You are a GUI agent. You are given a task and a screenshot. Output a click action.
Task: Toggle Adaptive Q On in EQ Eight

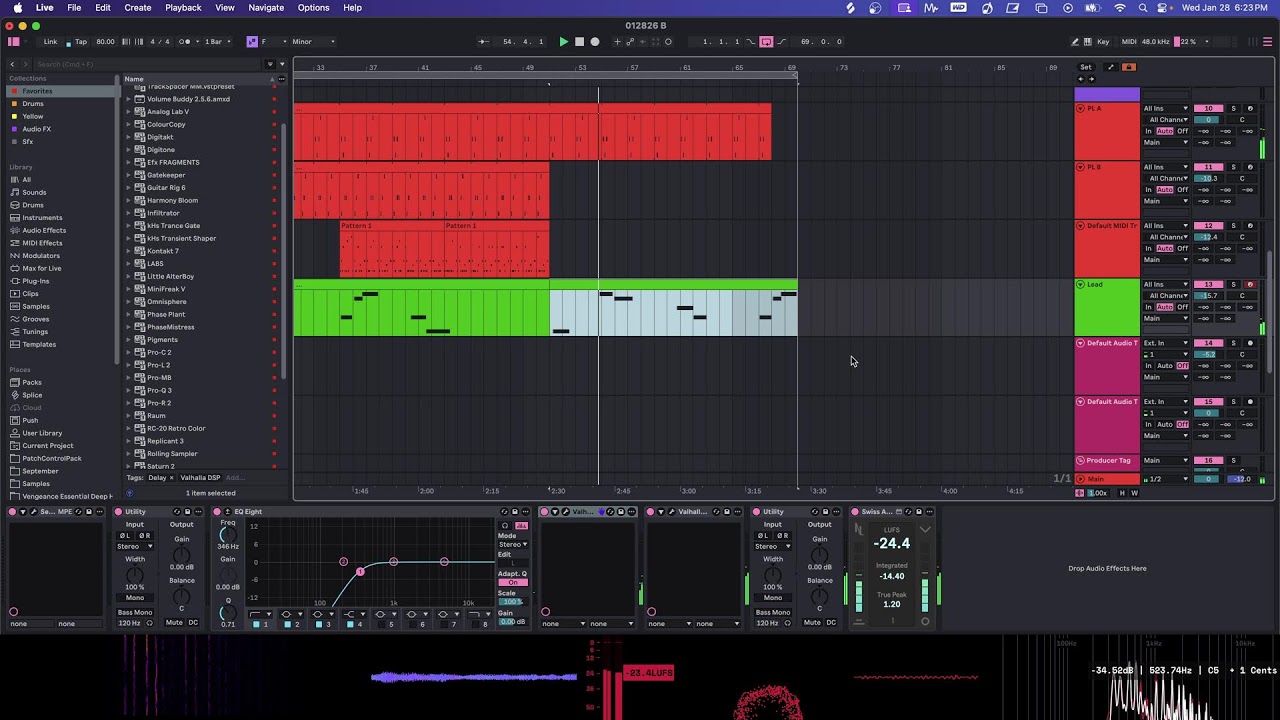pos(512,583)
